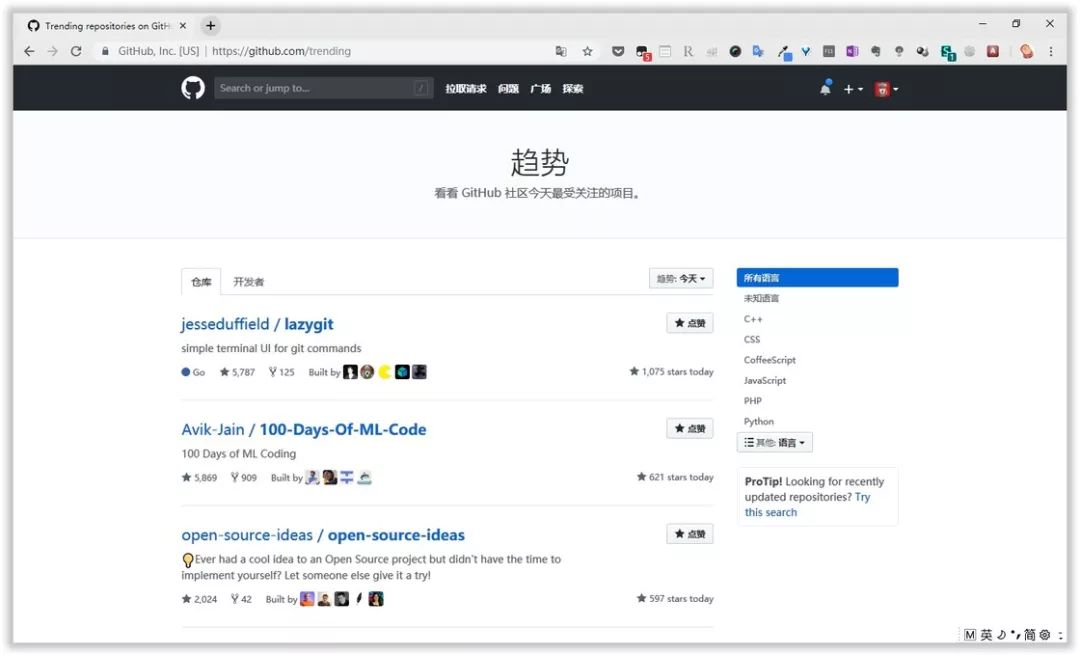Filter trending by CSS language
This screenshot has width=1080, height=656.
pyautogui.click(x=751, y=340)
